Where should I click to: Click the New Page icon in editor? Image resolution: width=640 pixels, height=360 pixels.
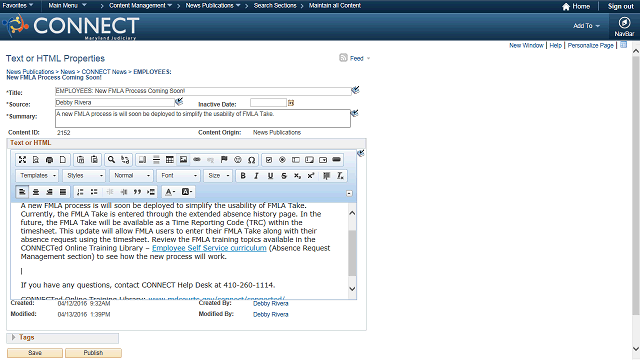pyautogui.click(x=63, y=160)
